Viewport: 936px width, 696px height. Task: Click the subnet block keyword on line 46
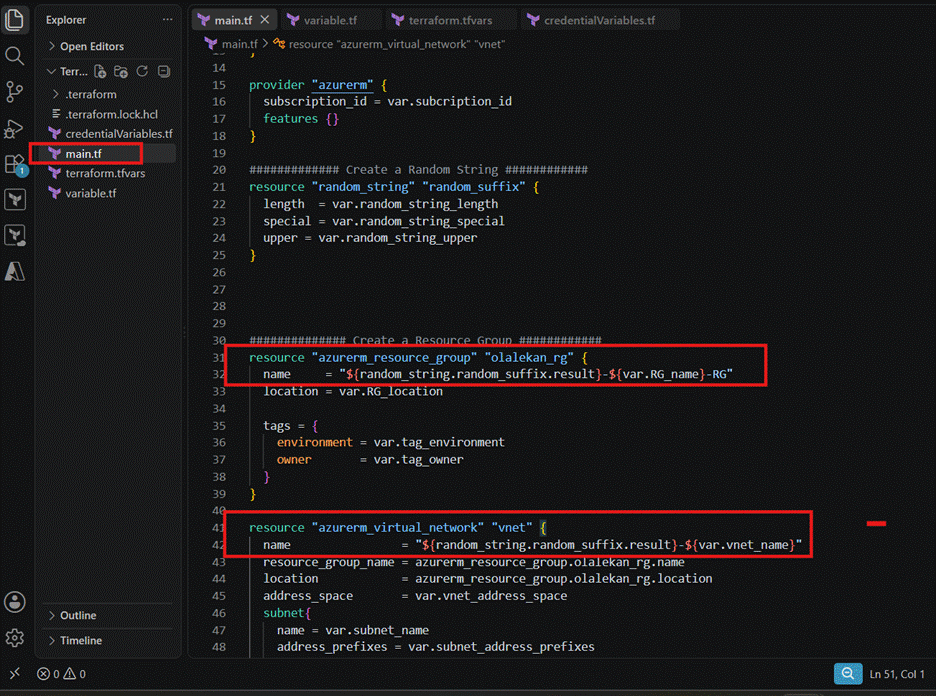click(x=284, y=613)
